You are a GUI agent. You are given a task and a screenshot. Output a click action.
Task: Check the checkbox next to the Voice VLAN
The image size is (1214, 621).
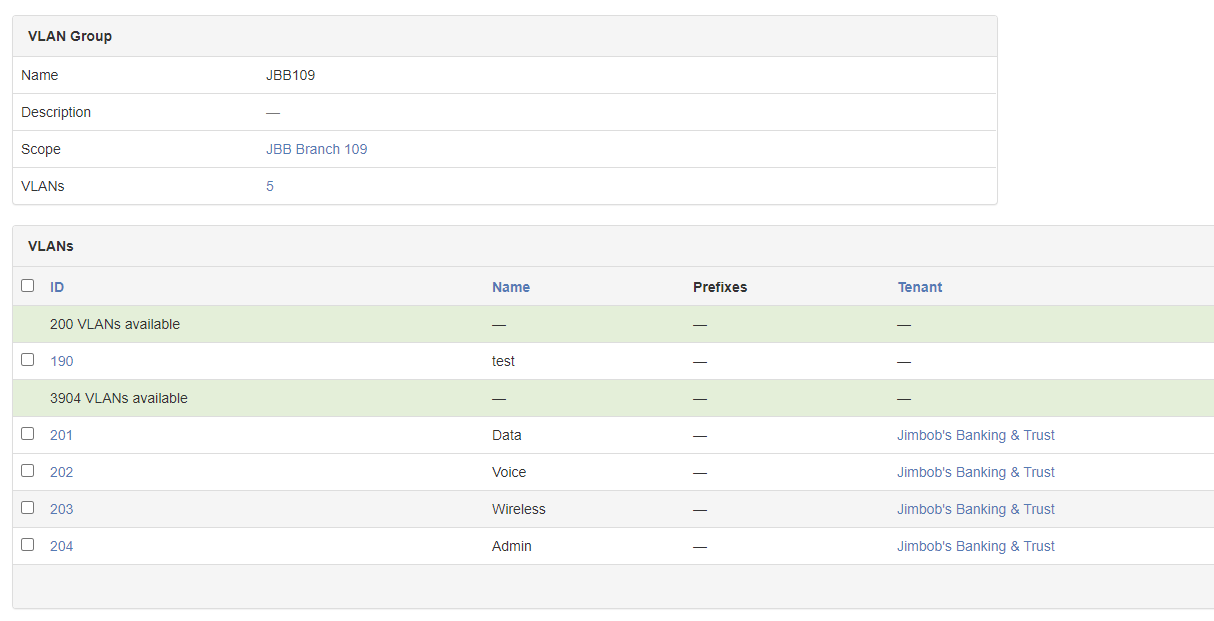click(x=27, y=470)
